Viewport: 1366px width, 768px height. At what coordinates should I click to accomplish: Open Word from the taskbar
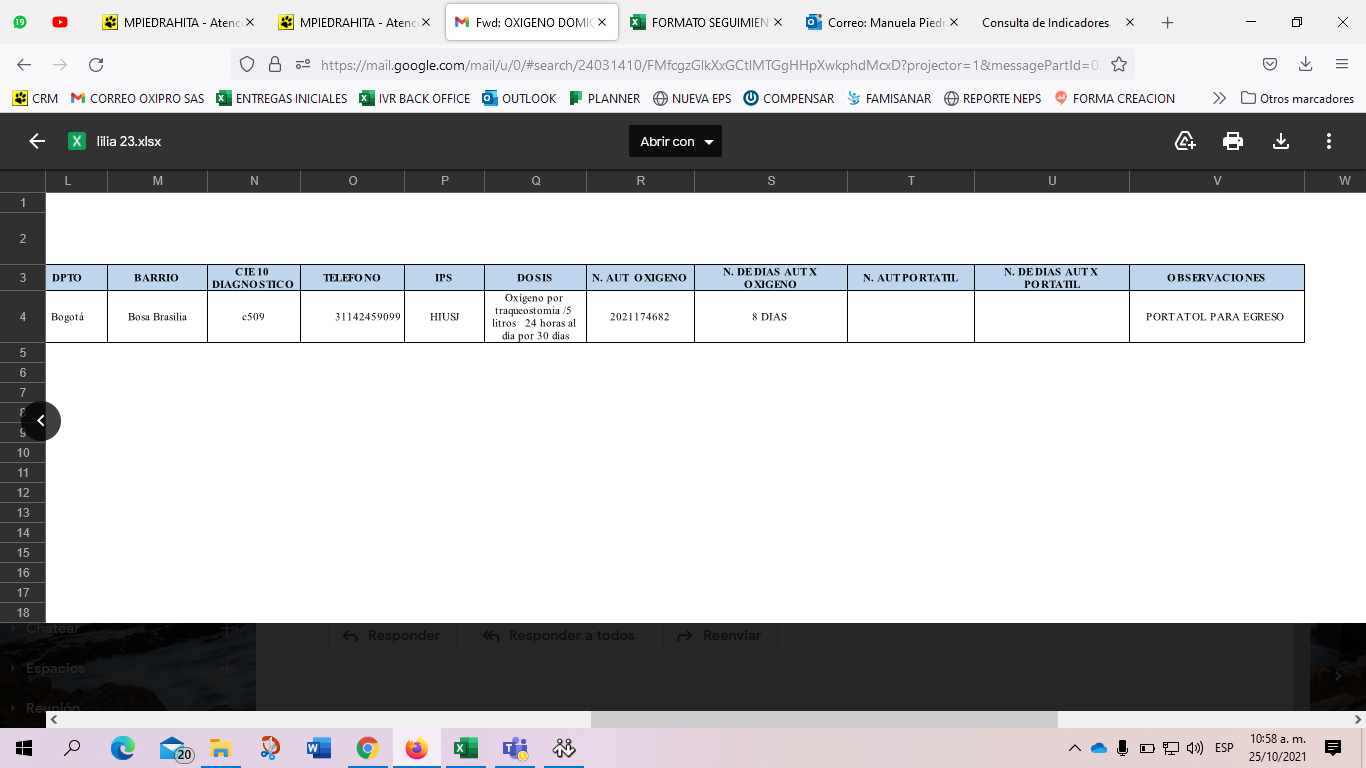318,747
